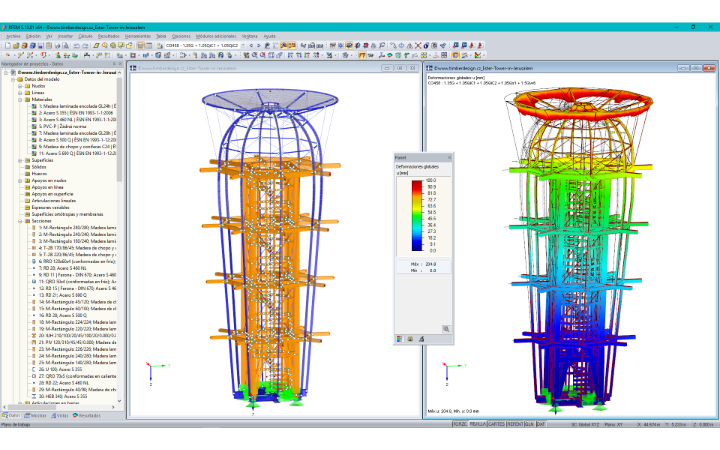Click the Undo arrow icon
Image resolution: width=720 pixels, height=450 pixels.
coord(76,45)
